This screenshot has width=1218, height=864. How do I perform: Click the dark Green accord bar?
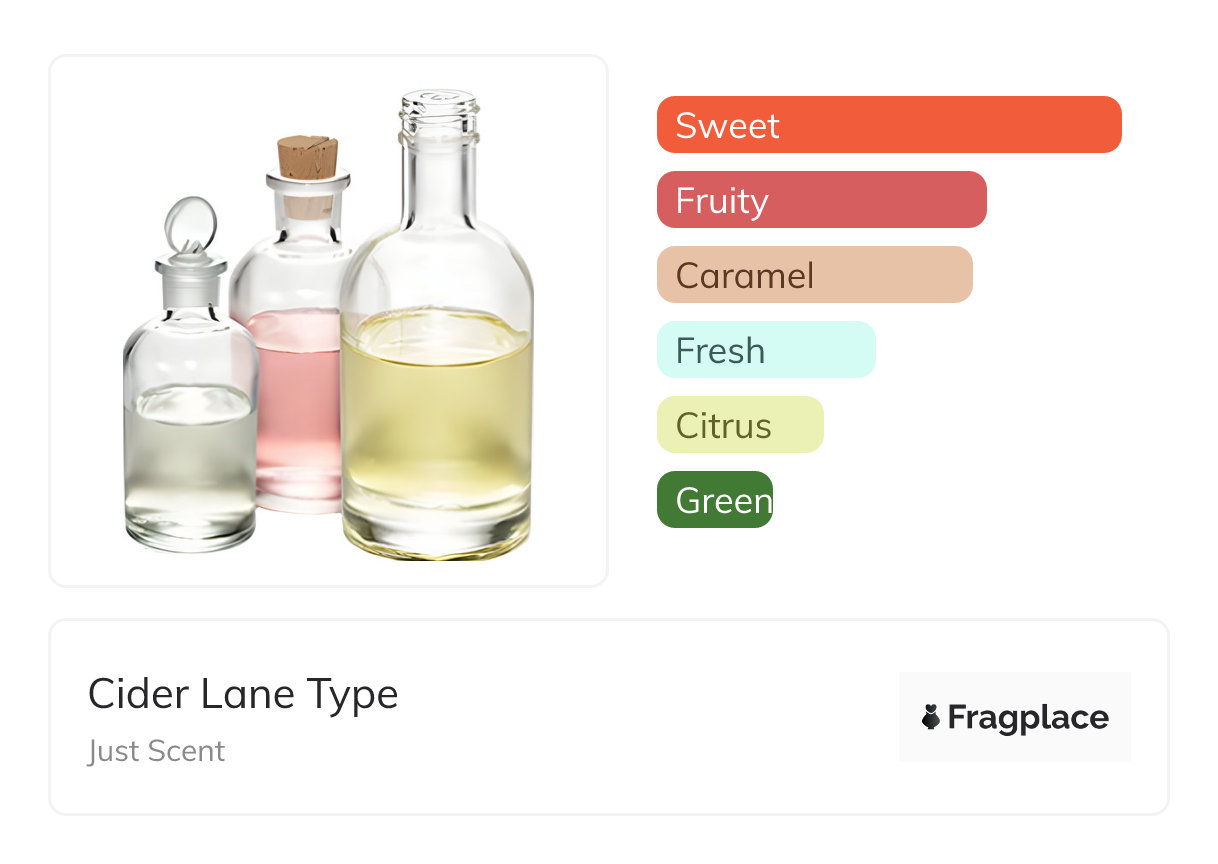coord(714,500)
